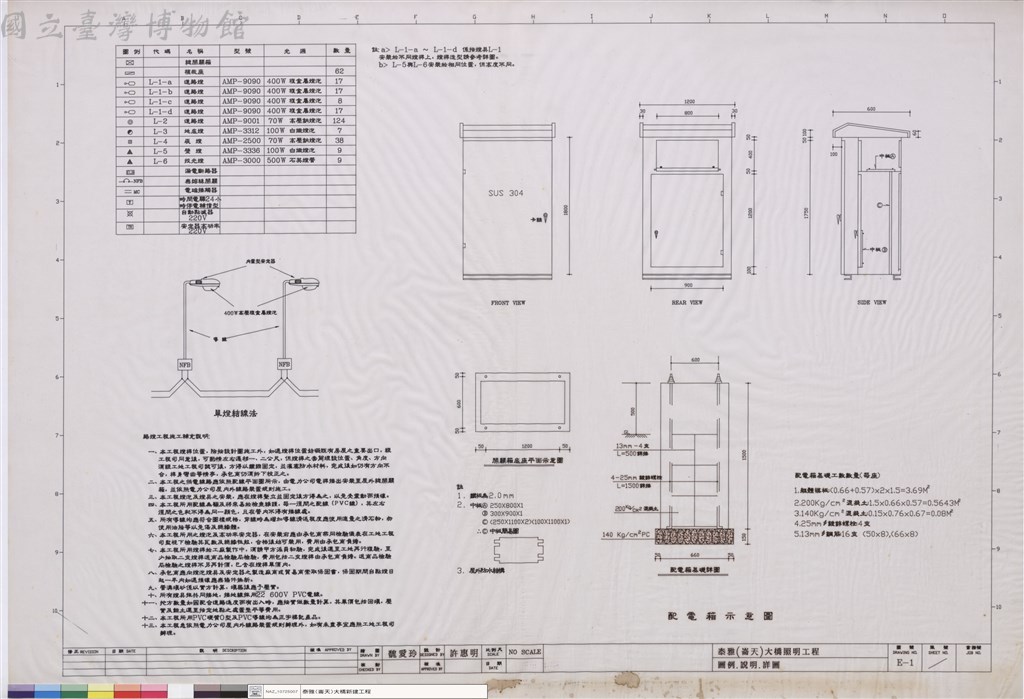Select the FRONT VIEW caption
Image resolution: width=1024 pixels, height=699 pixels.
click(x=508, y=303)
